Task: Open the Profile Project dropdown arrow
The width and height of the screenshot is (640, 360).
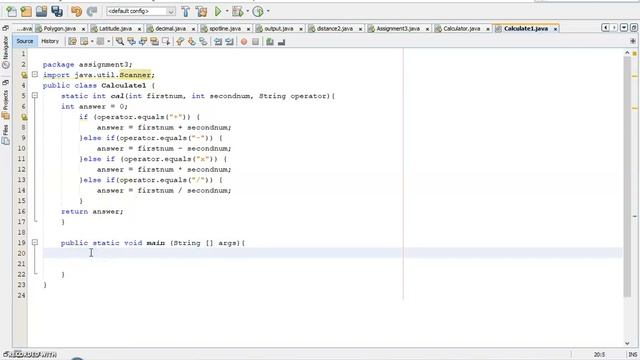Action: point(268,11)
